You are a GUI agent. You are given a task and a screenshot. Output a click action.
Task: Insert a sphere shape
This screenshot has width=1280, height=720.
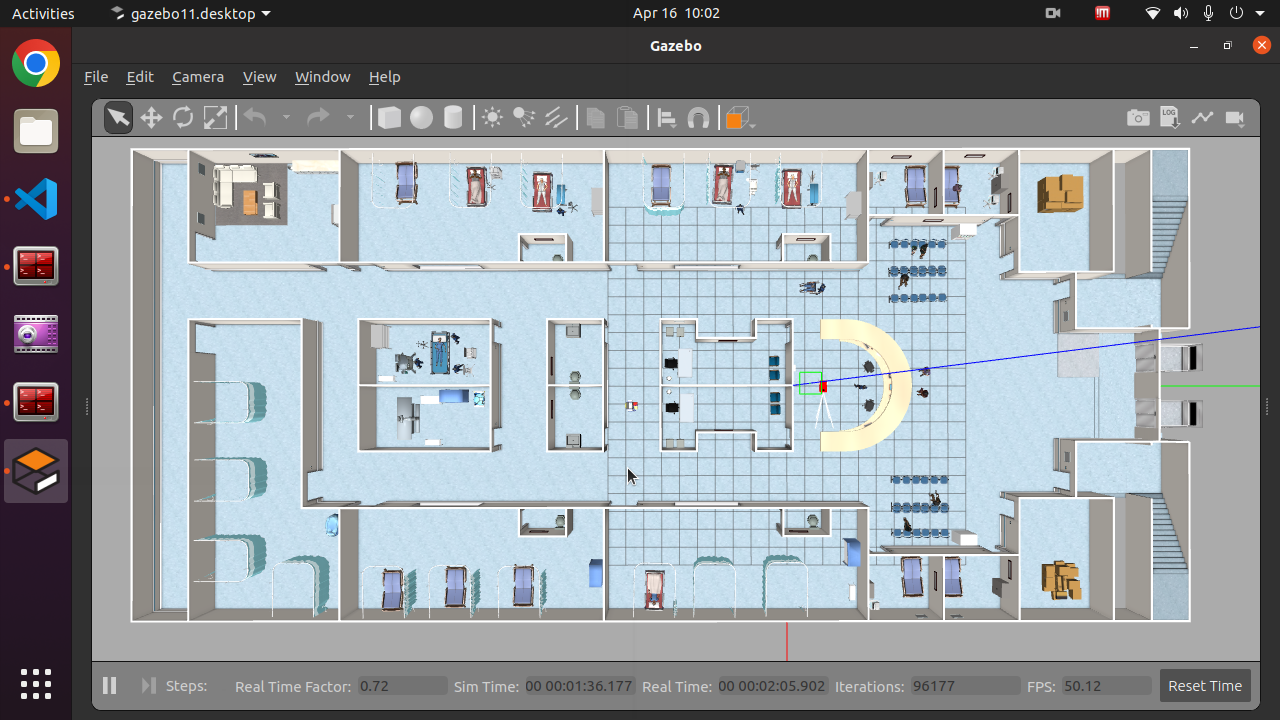(x=421, y=118)
